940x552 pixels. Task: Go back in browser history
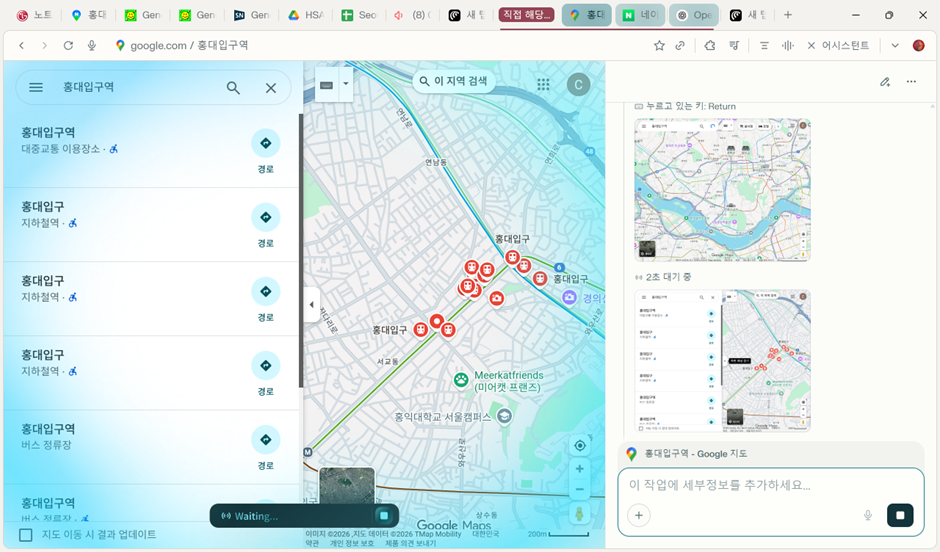click(22, 46)
